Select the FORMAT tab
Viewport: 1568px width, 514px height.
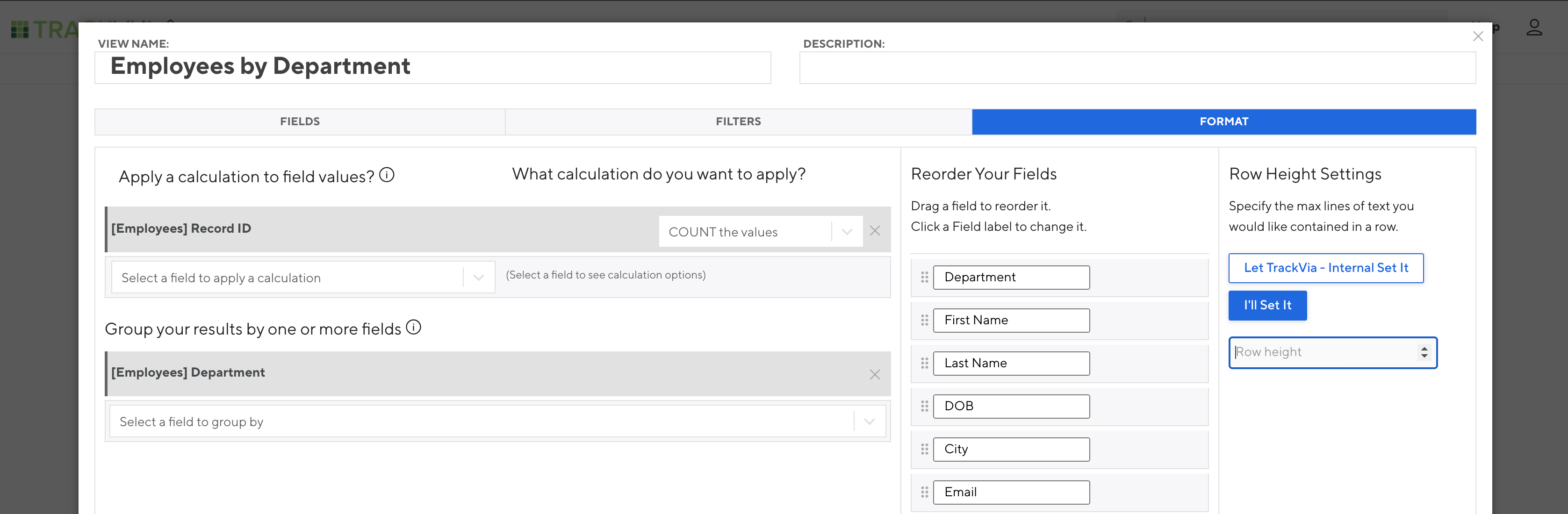click(x=1223, y=121)
